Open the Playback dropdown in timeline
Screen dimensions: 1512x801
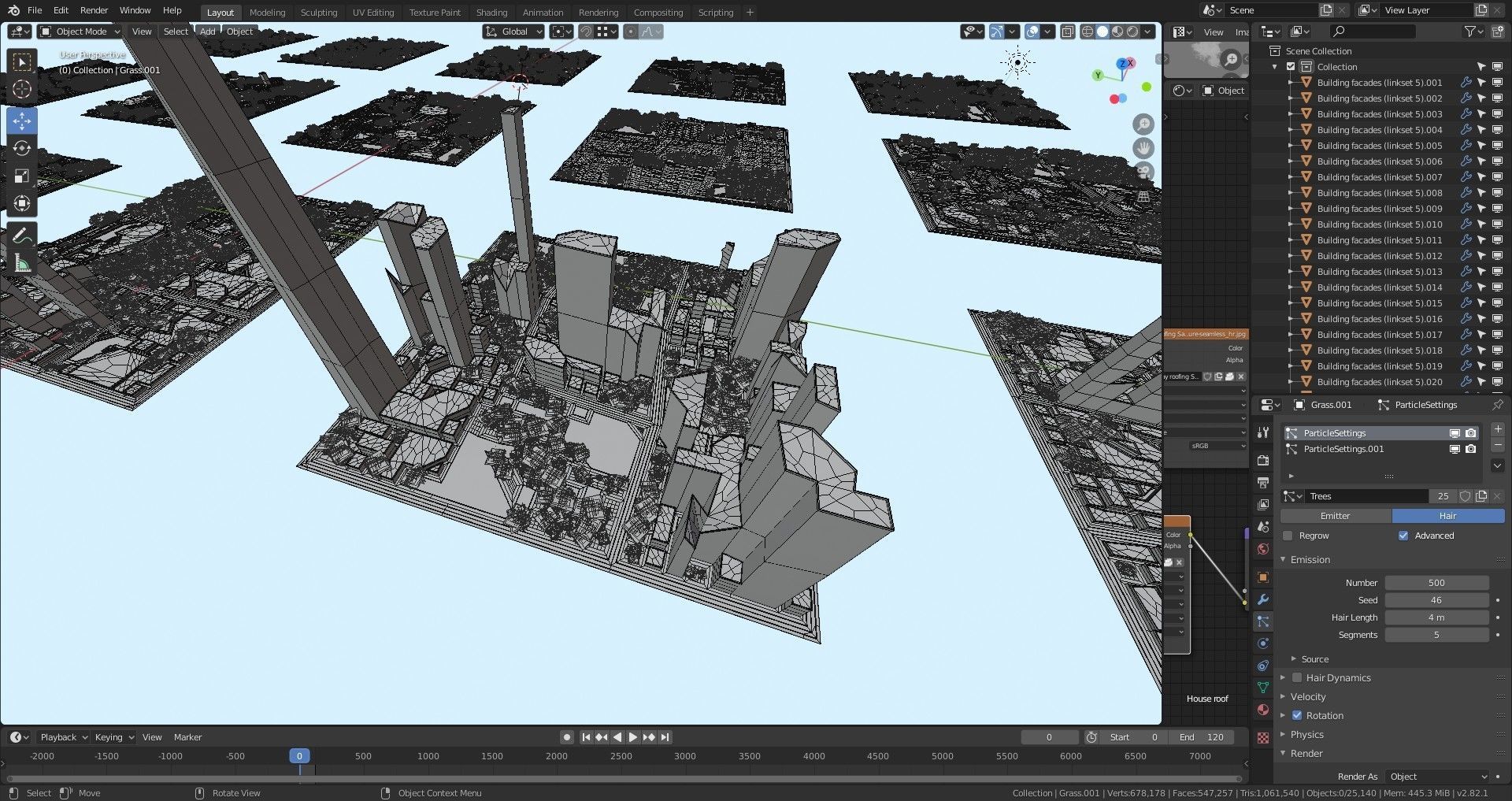tap(64, 737)
